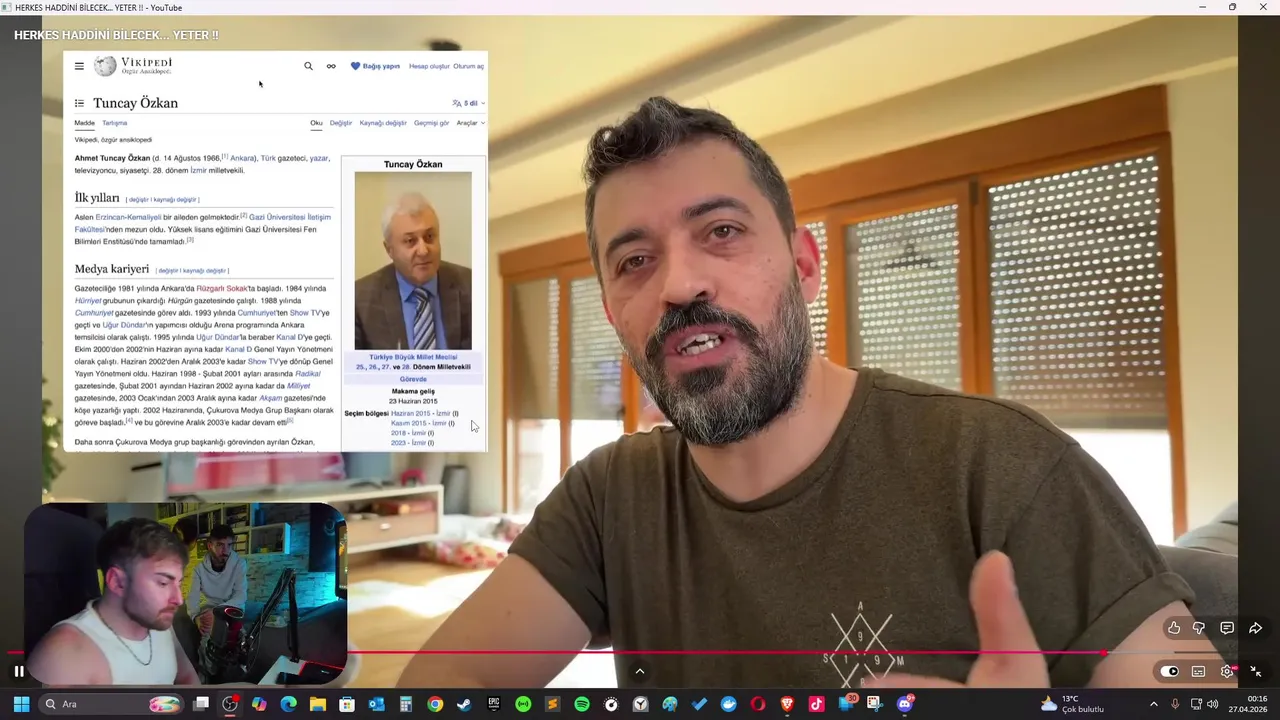1280x720 pixels.
Task: Expand the more videos chevron
Action: coord(640,671)
